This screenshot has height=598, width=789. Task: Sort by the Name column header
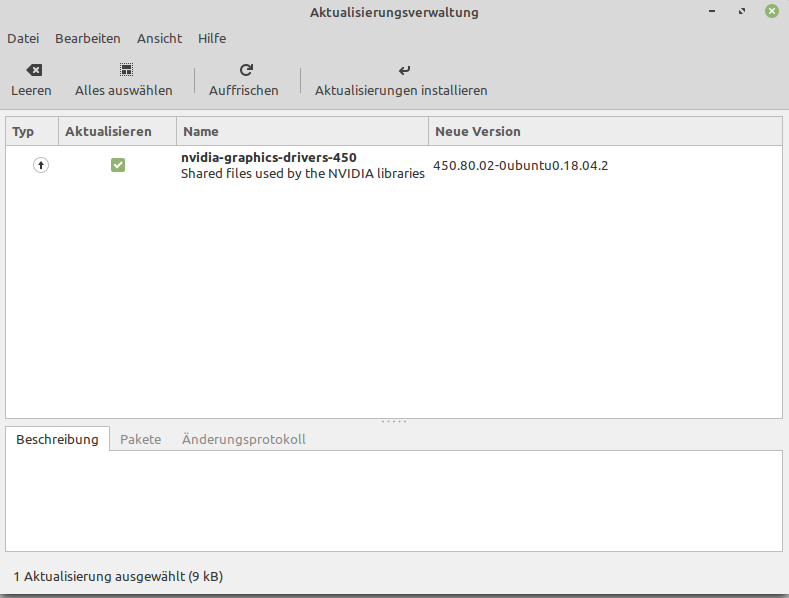click(302, 131)
